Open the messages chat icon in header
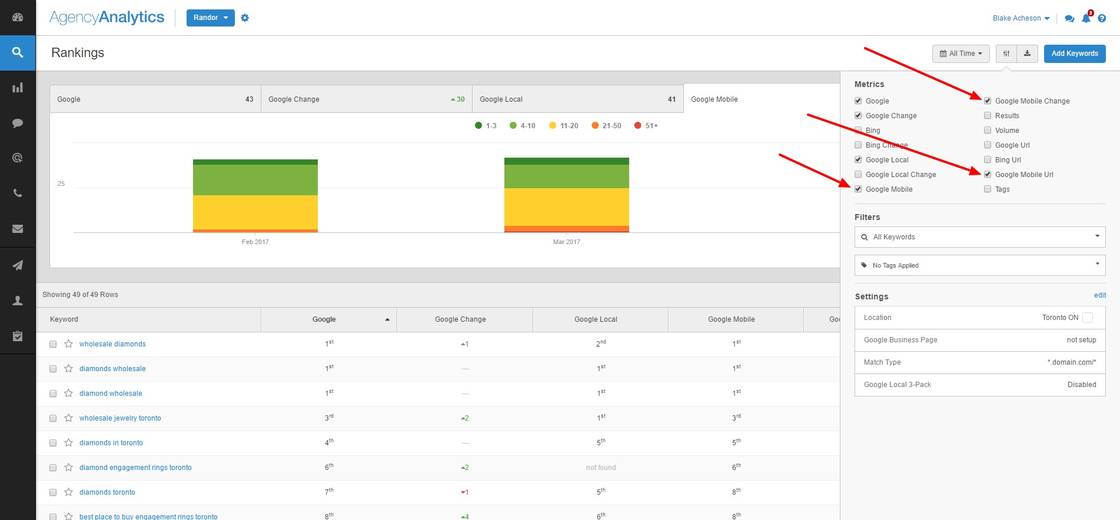1120x520 pixels. (x=1069, y=19)
